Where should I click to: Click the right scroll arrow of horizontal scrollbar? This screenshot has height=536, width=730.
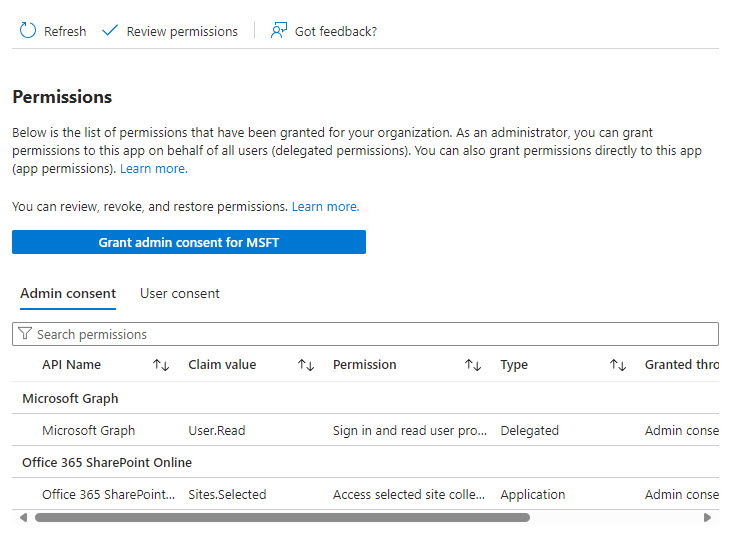coord(707,517)
